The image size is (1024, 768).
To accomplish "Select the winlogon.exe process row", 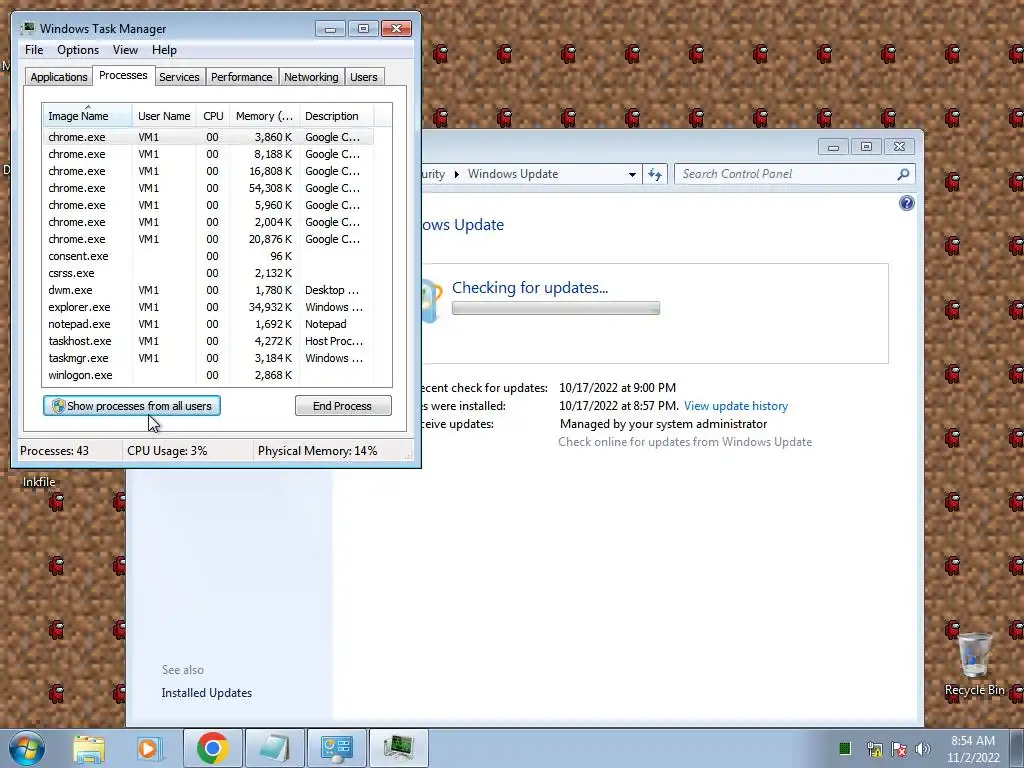I will pos(208,375).
